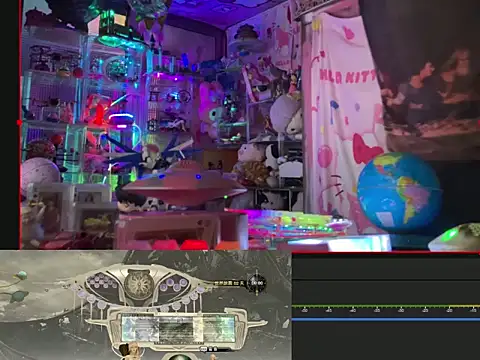Click the glowing info panel in the game HUD
Screen dimensions: 480x360
pos(178,329)
